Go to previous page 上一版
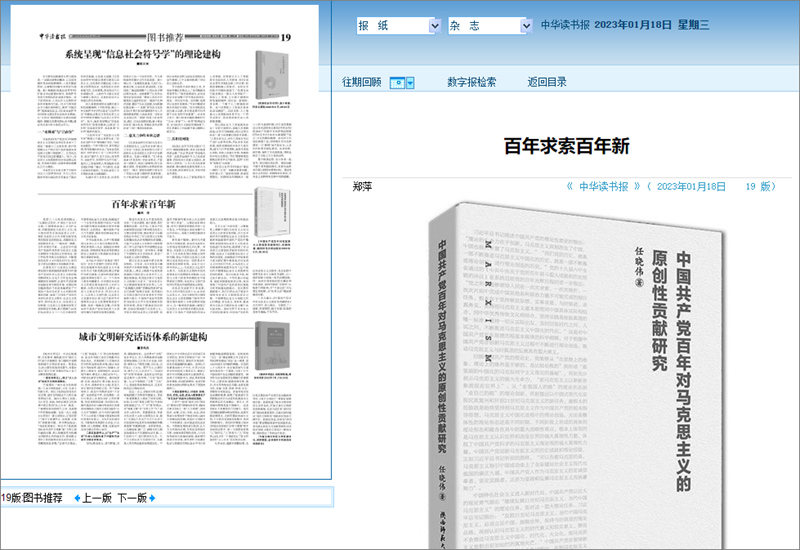Image resolution: width=800 pixels, height=550 pixels. 97,498
